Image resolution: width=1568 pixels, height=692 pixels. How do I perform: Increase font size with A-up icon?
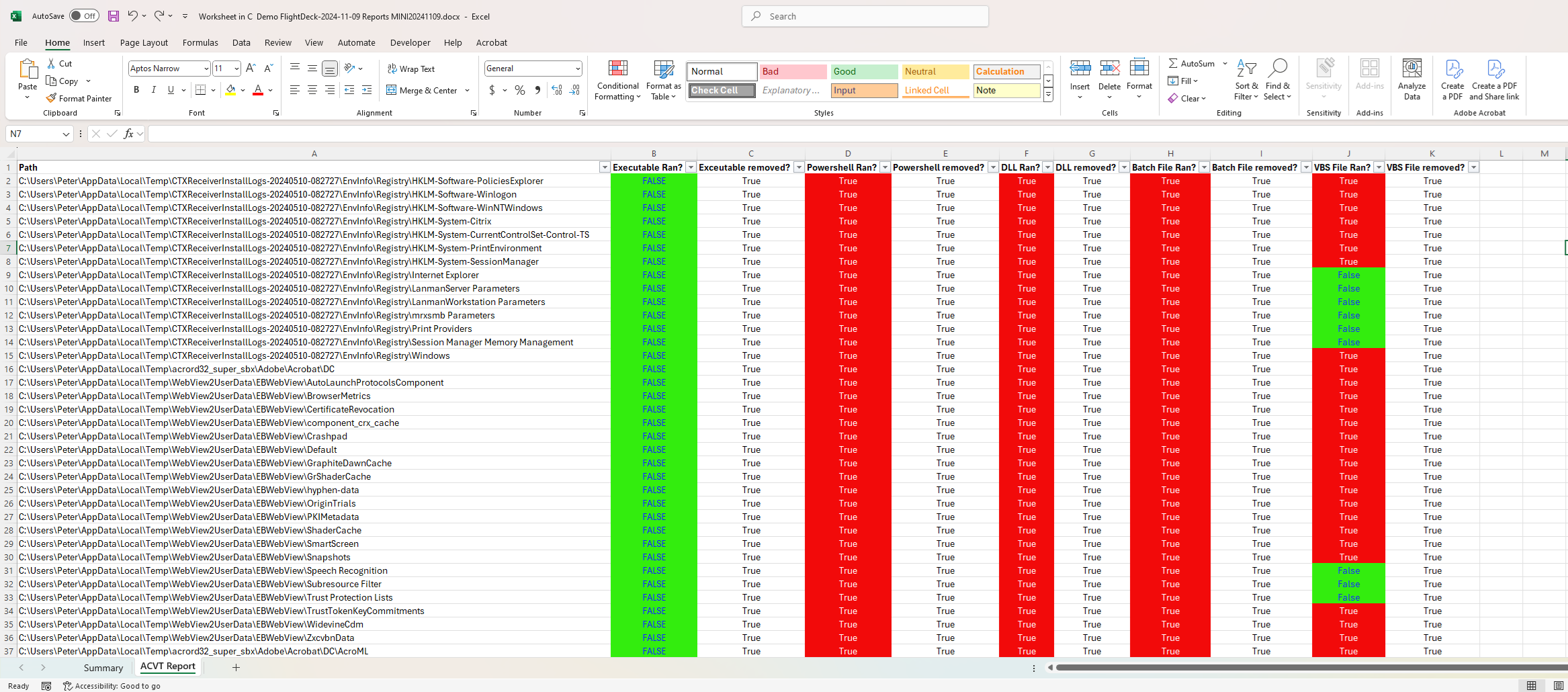pyautogui.click(x=251, y=69)
